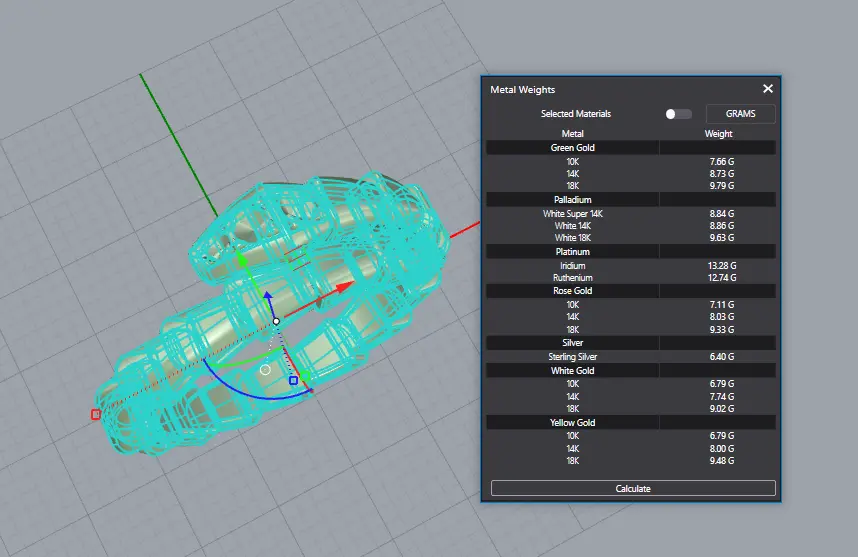Click the blue Z-axis gumball move arrow
The height and width of the screenshot is (557, 858).
pyautogui.click(x=267, y=297)
